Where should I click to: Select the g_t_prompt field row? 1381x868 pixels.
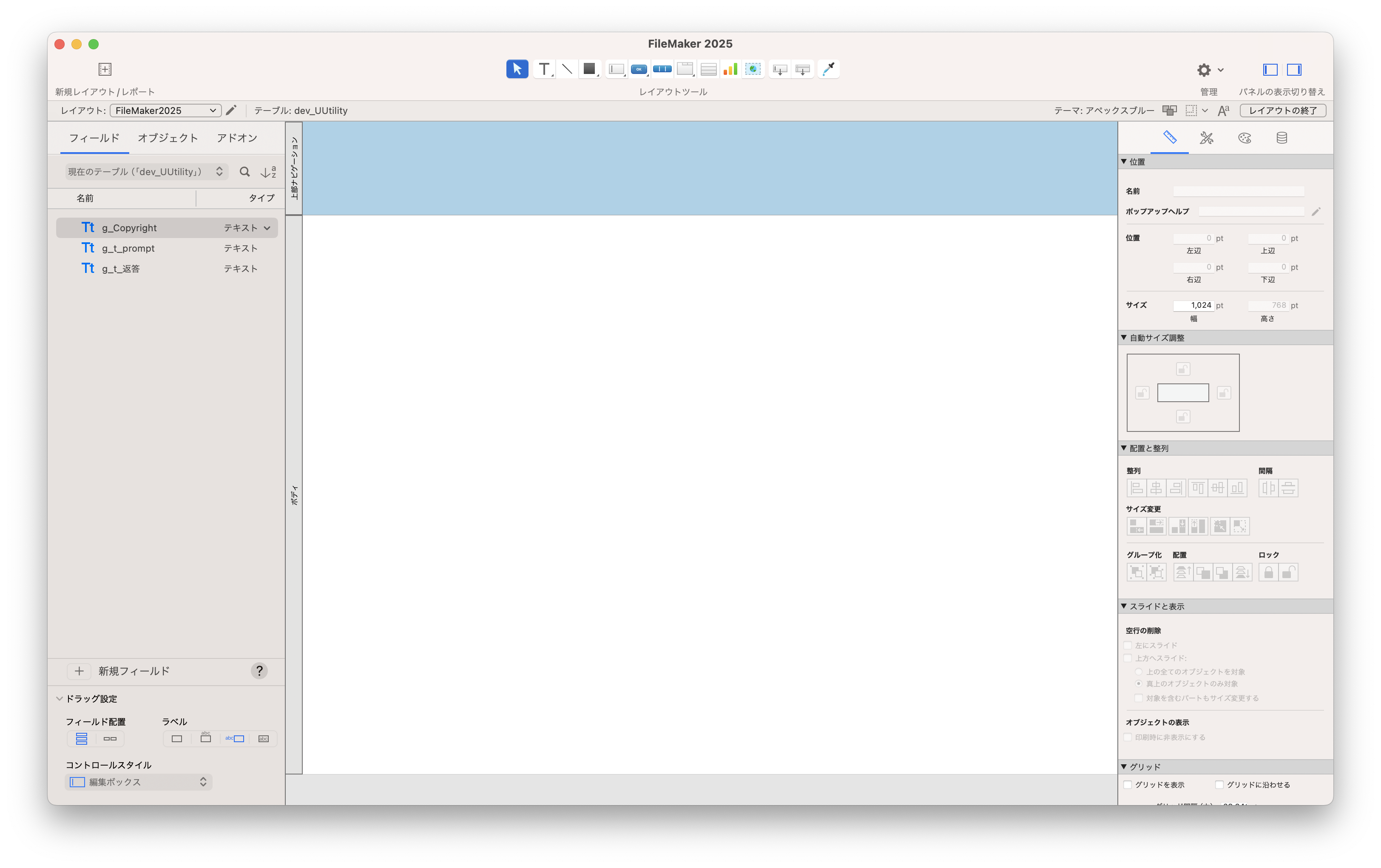167,248
